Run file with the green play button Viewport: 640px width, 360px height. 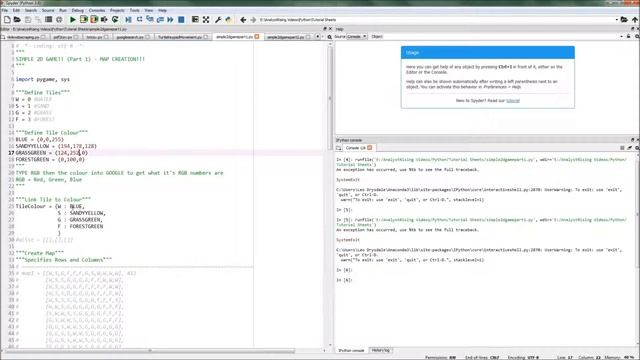(x=73, y=20)
